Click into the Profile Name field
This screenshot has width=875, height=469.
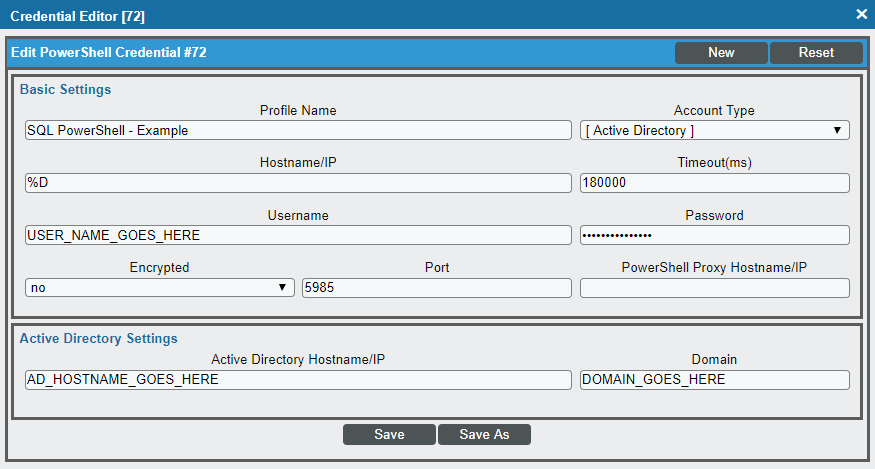click(298, 130)
